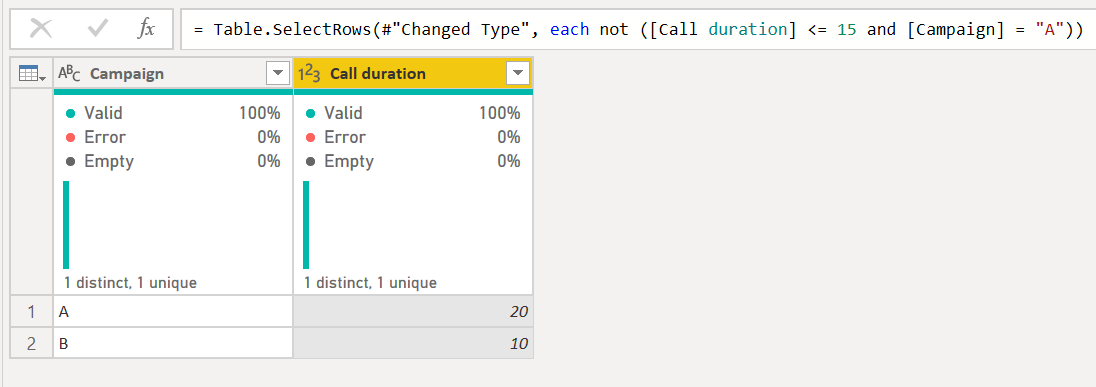Click the Call duration cell with 20
Image resolution: width=1096 pixels, height=387 pixels.
pos(413,312)
